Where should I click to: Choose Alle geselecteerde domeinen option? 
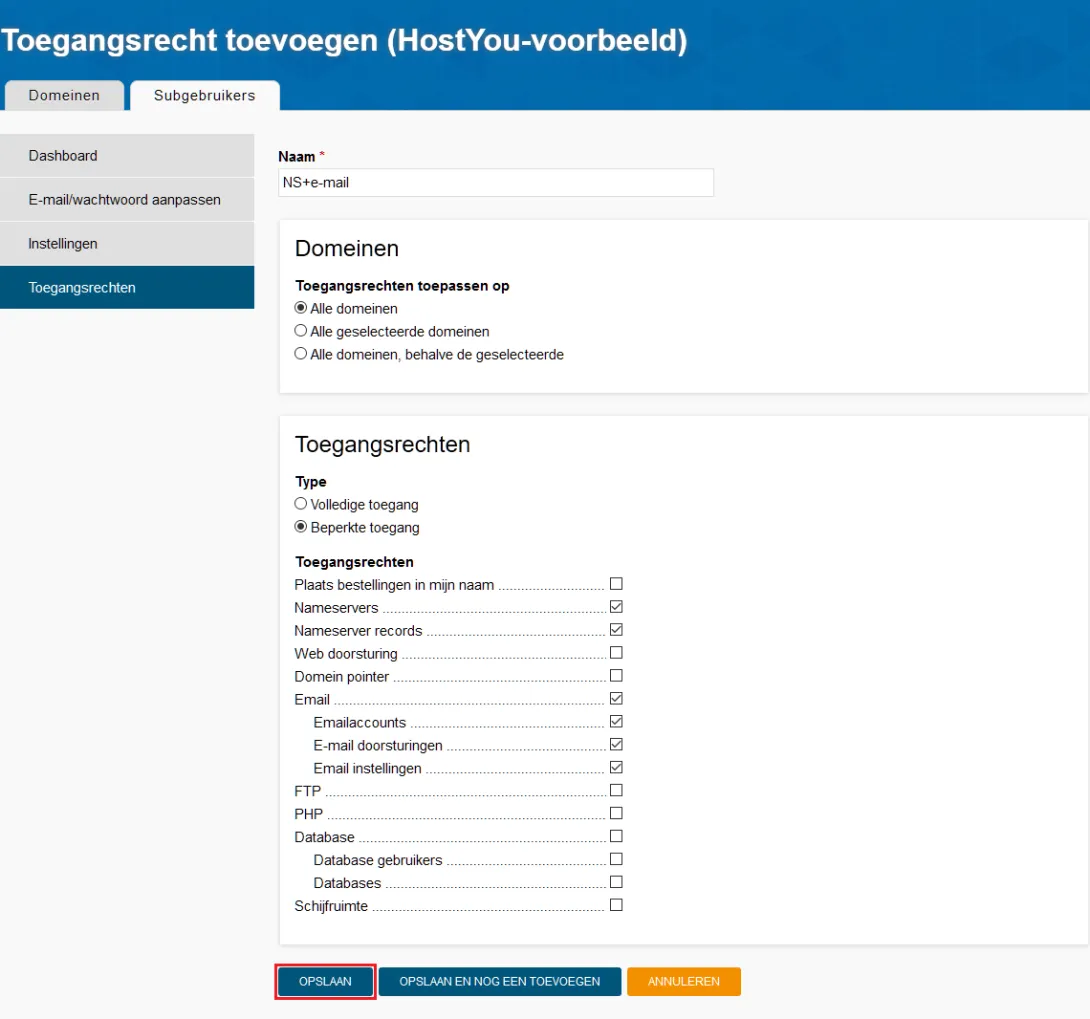point(301,331)
